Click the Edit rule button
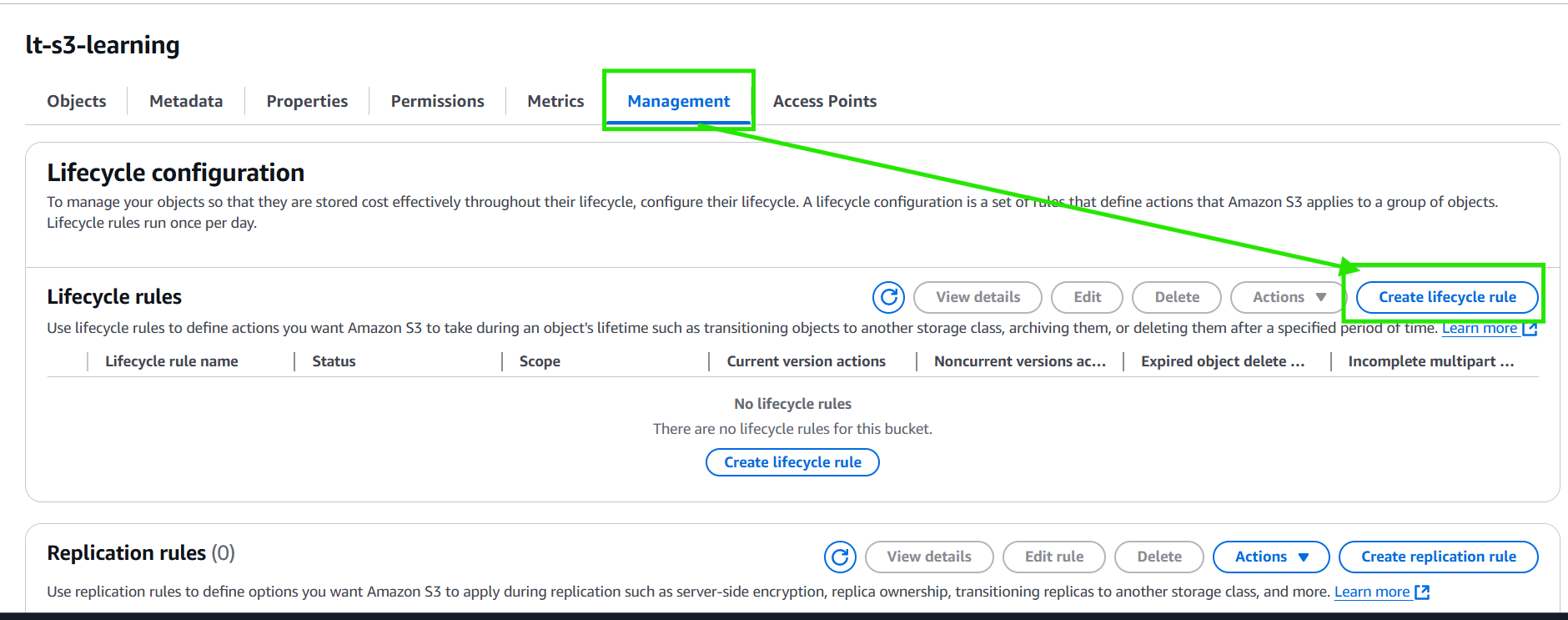1568x620 pixels. click(x=1054, y=557)
